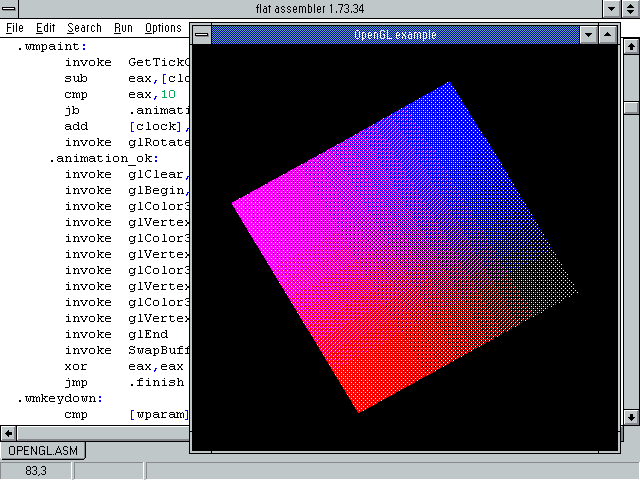Open the Run menu

pyautogui.click(x=123, y=28)
